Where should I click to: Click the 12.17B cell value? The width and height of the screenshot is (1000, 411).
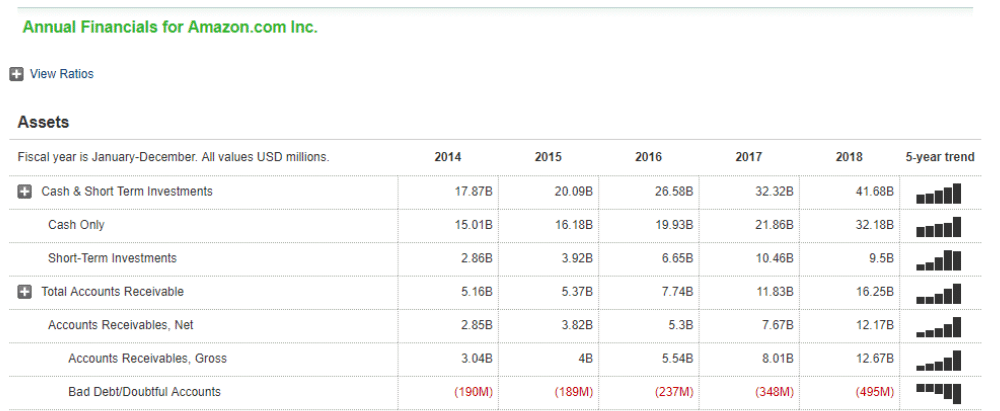[x=874, y=325]
